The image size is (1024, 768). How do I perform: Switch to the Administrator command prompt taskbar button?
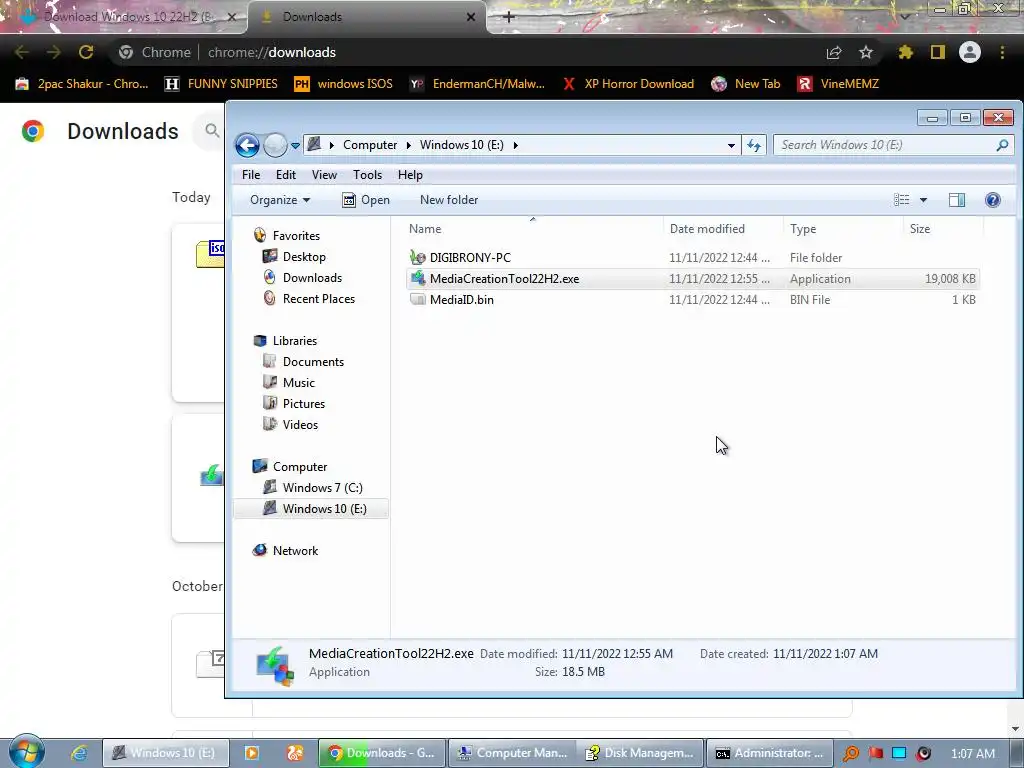[769, 753]
